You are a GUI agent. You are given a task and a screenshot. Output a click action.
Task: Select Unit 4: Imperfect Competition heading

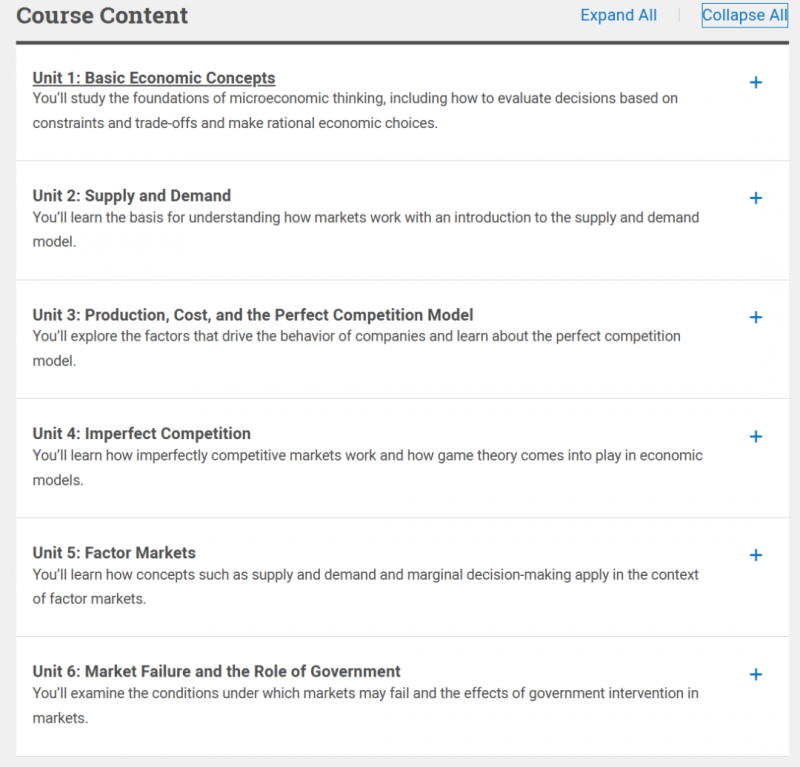pyautogui.click(x=141, y=434)
